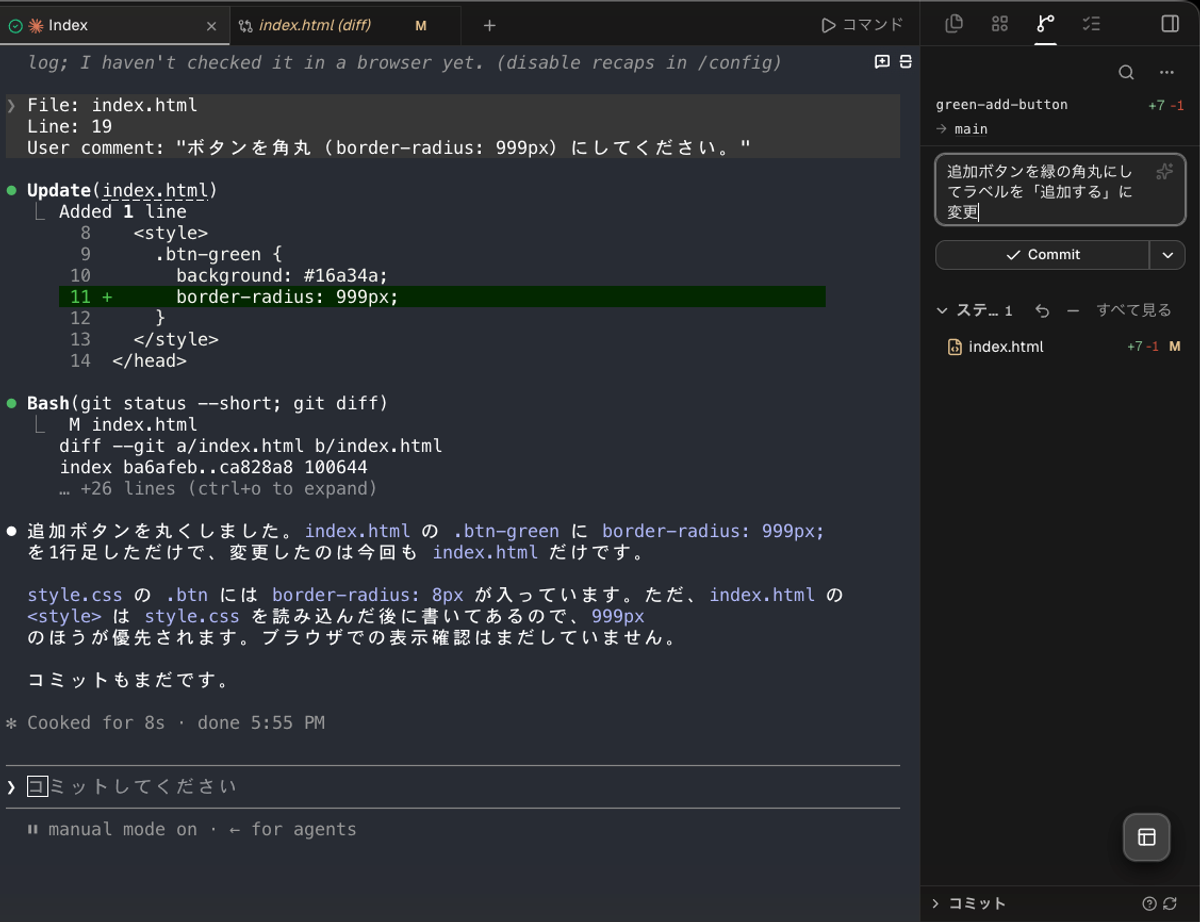This screenshot has height=922, width=1200.
Task: Select the source control branch icon
Action: [1045, 24]
